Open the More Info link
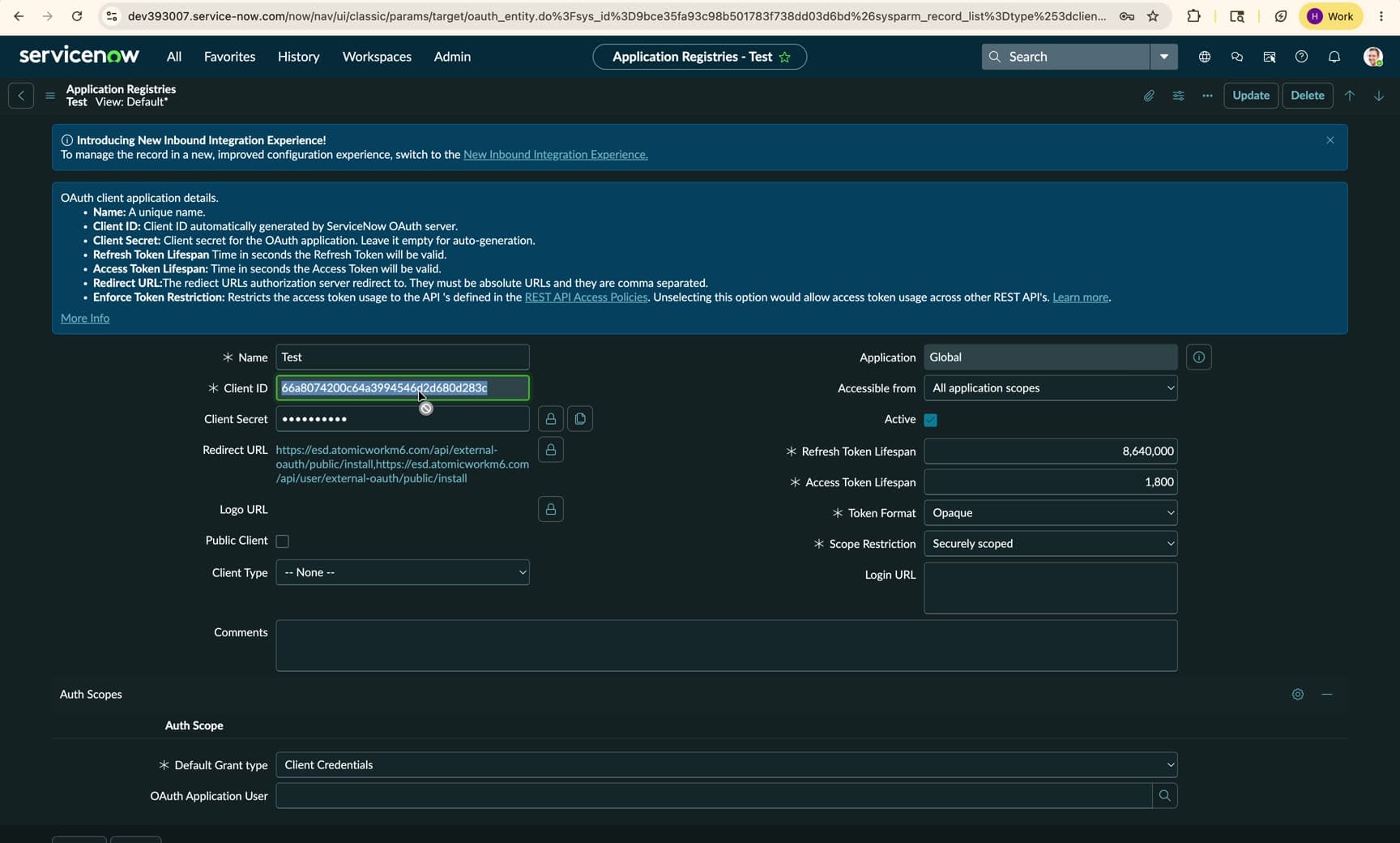The height and width of the screenshot is (843, 1400). point(85,319)
